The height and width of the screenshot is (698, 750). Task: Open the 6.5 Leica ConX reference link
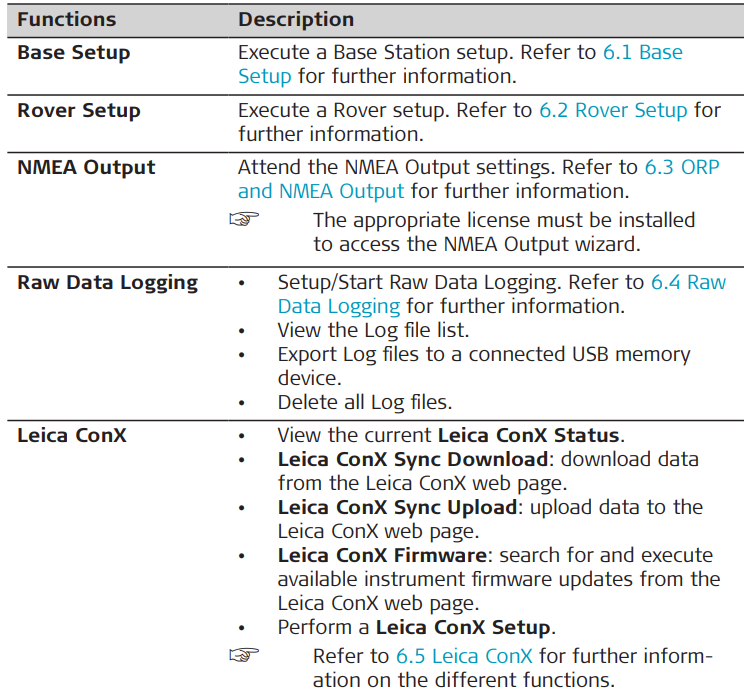(x=464, y=657)
